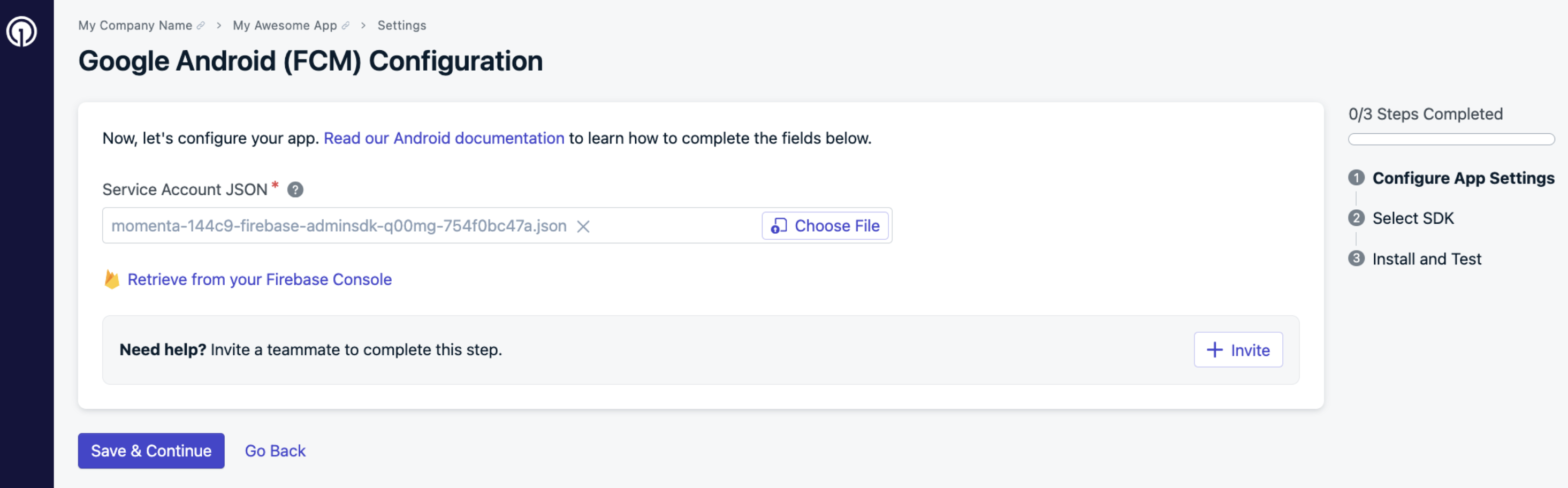This screenshot has height=488, width=1568.
Task: Open My Awesome App breadcrumb
Action: [284, 26]
